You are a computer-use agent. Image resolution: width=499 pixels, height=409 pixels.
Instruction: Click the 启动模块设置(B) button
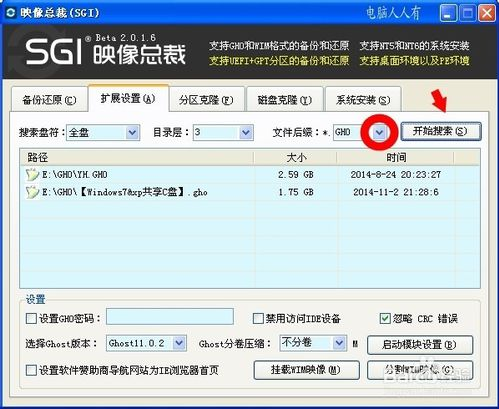click(x=420, y=345)
